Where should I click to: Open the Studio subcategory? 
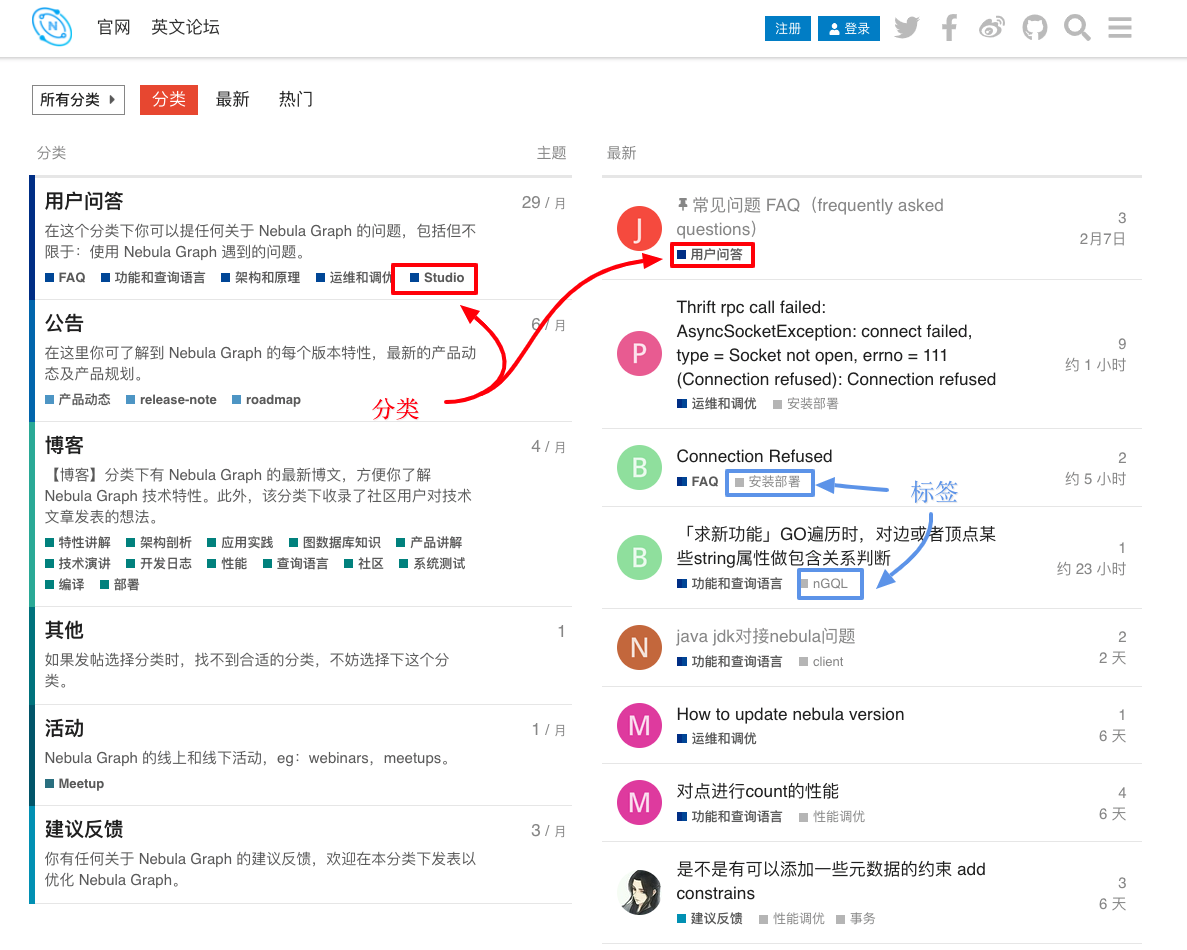pyautogui.click(x=437, y=278)
